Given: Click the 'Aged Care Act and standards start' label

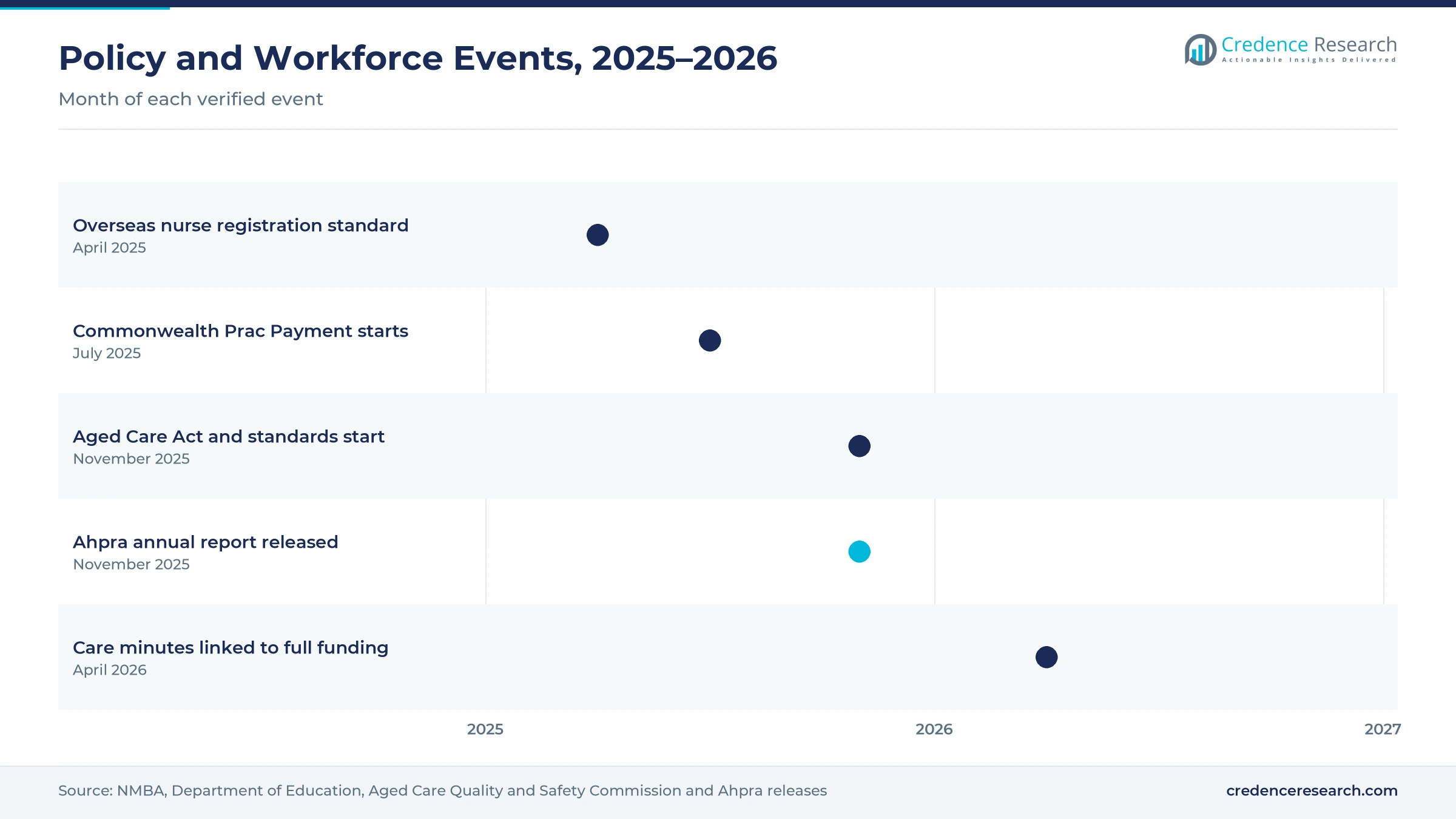Looking at the screenshot, I should [229, 436].
